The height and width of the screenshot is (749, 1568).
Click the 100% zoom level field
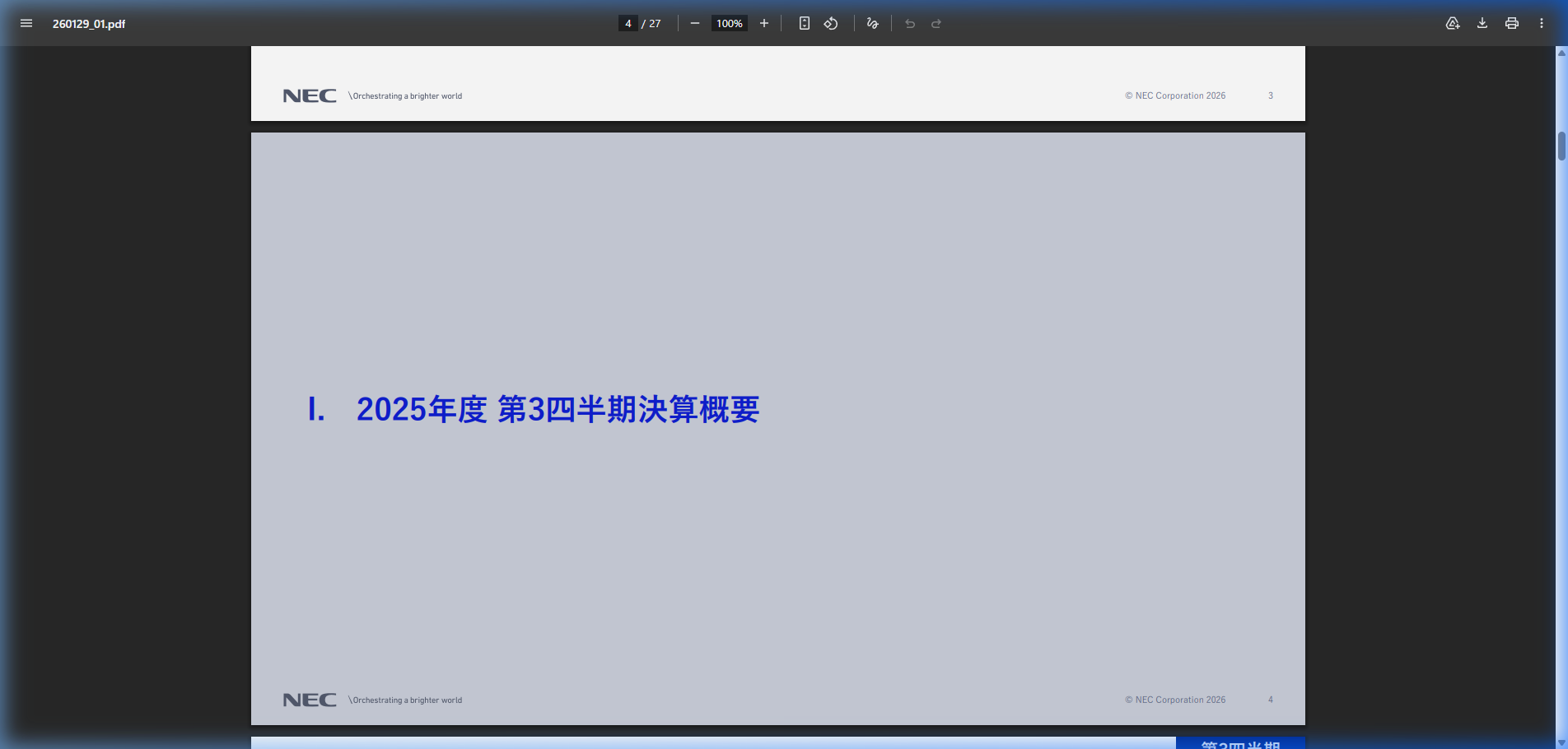click(x=729, y=23)
